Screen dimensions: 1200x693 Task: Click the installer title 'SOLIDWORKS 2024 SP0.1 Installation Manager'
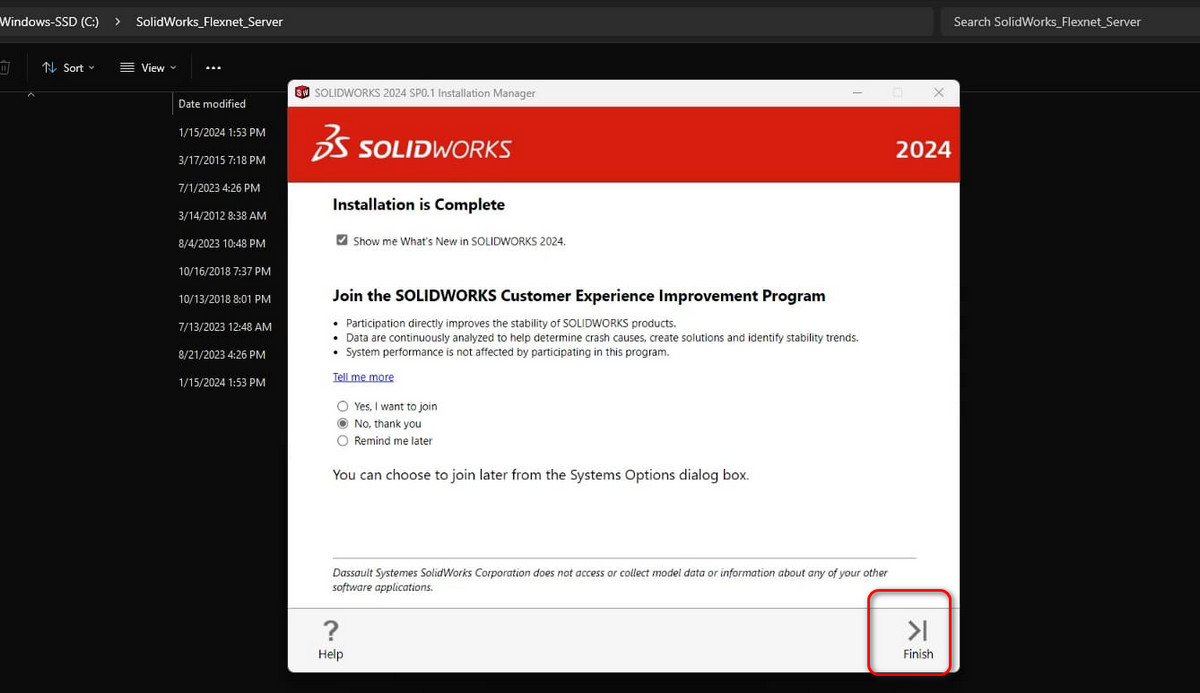pyautogui.click(x=425, y=93)
